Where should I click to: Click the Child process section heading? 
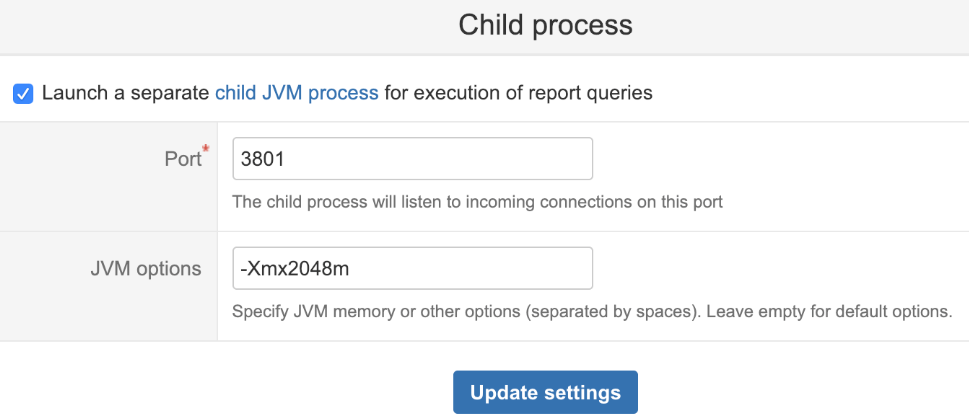point(545,25)
